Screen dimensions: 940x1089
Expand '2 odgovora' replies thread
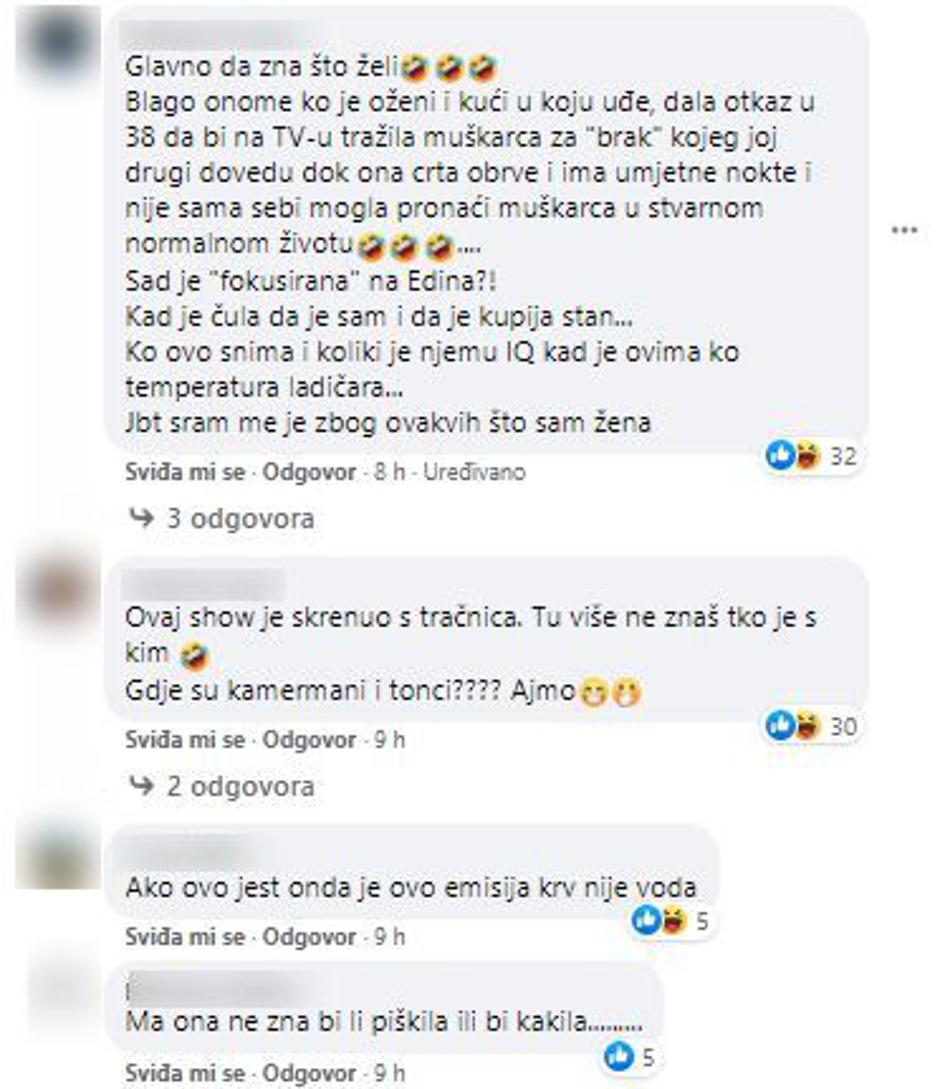[240, 786]
